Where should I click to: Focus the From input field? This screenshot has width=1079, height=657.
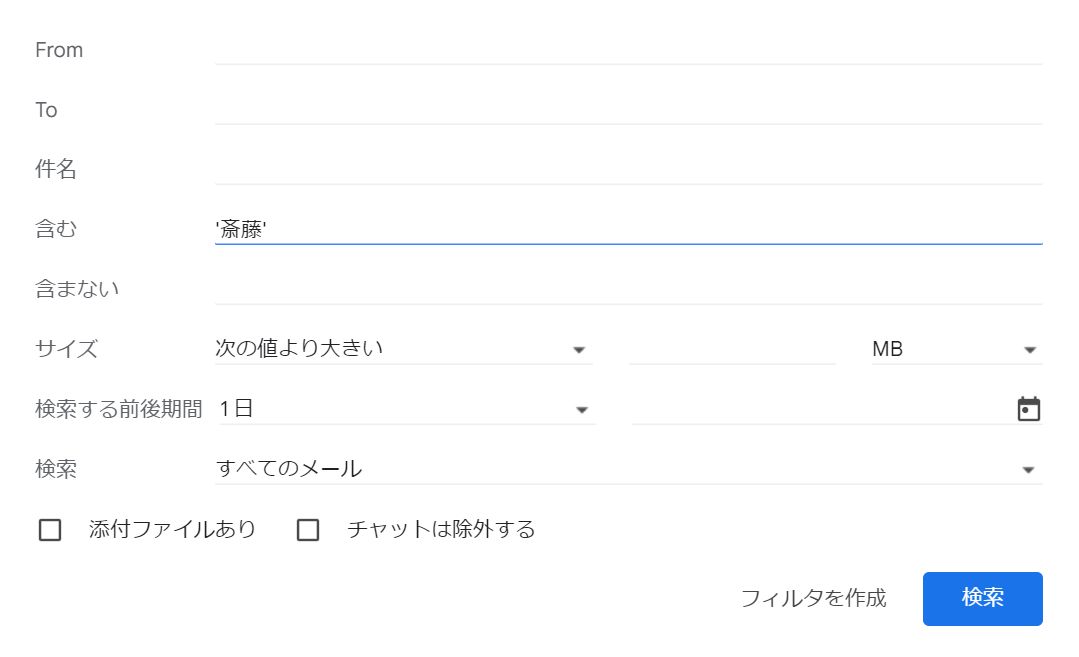628,50
